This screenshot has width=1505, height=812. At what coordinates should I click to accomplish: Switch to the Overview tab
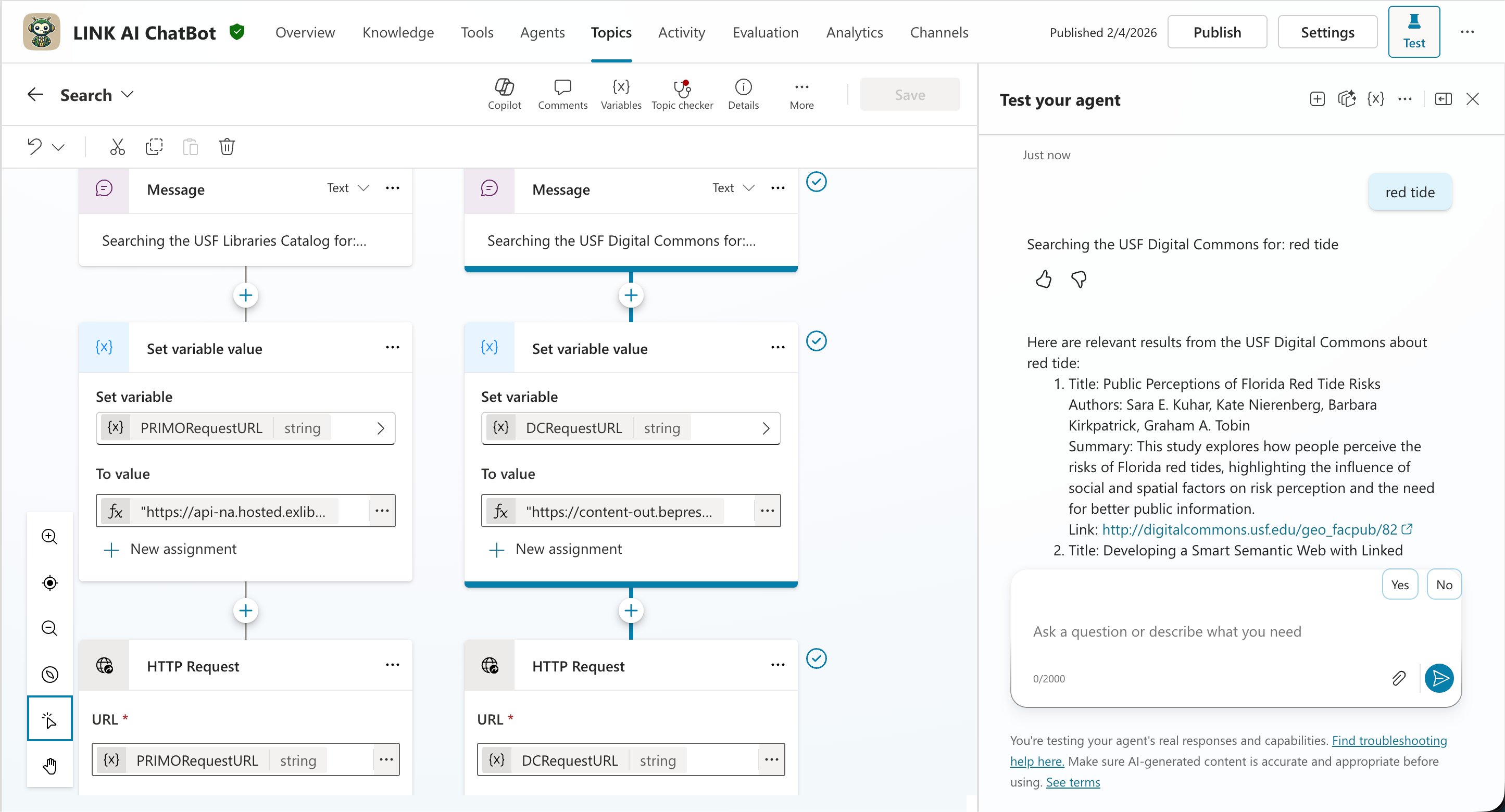305,32
